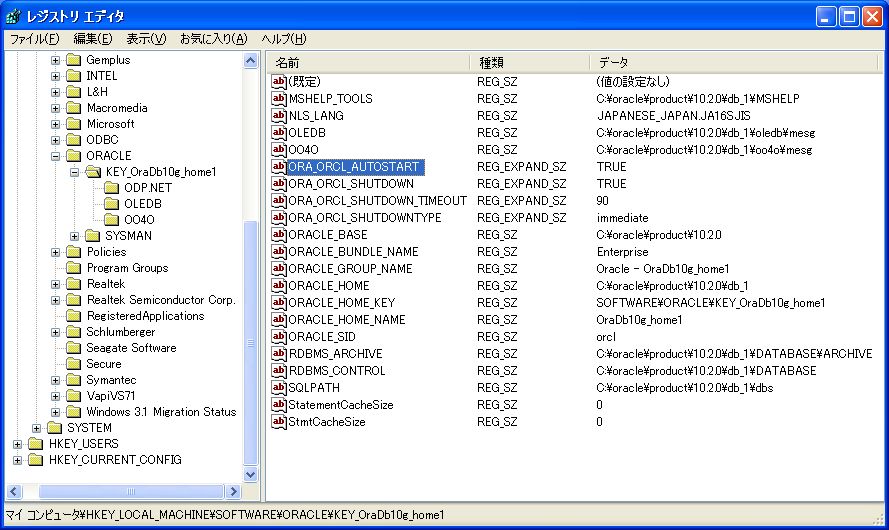Click the INTEL folder icon
The width and height of the screenshot is (889, 530).
pyautogui.click(x=74, y=75)
